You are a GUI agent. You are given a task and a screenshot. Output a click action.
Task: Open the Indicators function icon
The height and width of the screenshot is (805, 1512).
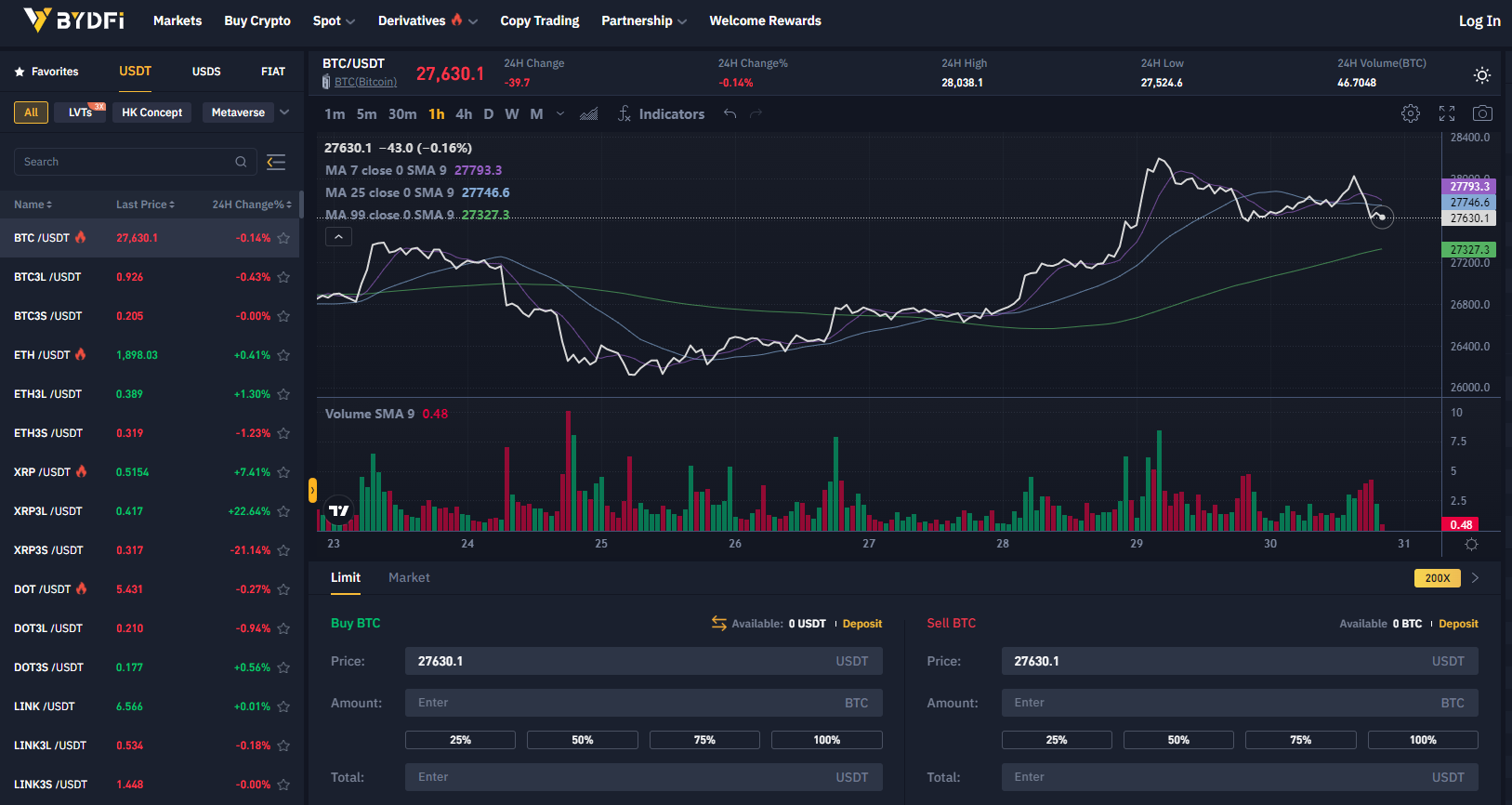(x=625, y=113)
